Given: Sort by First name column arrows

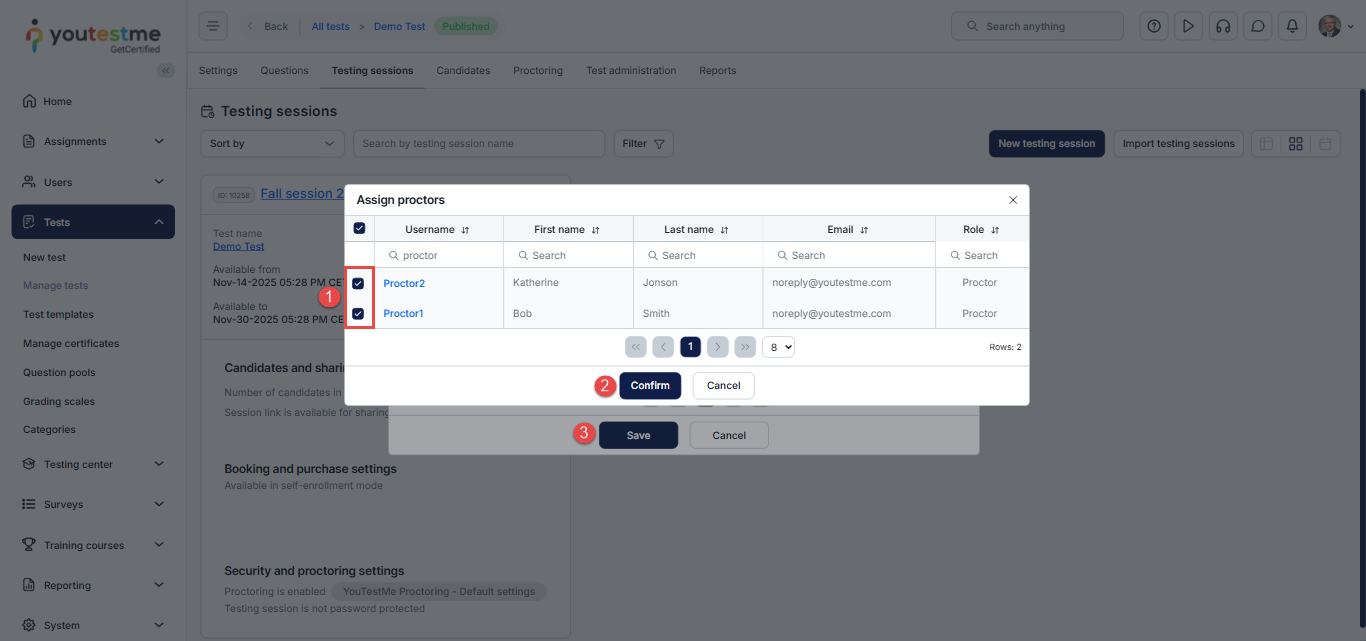Looking at the screenshot, I should point(595,230).
